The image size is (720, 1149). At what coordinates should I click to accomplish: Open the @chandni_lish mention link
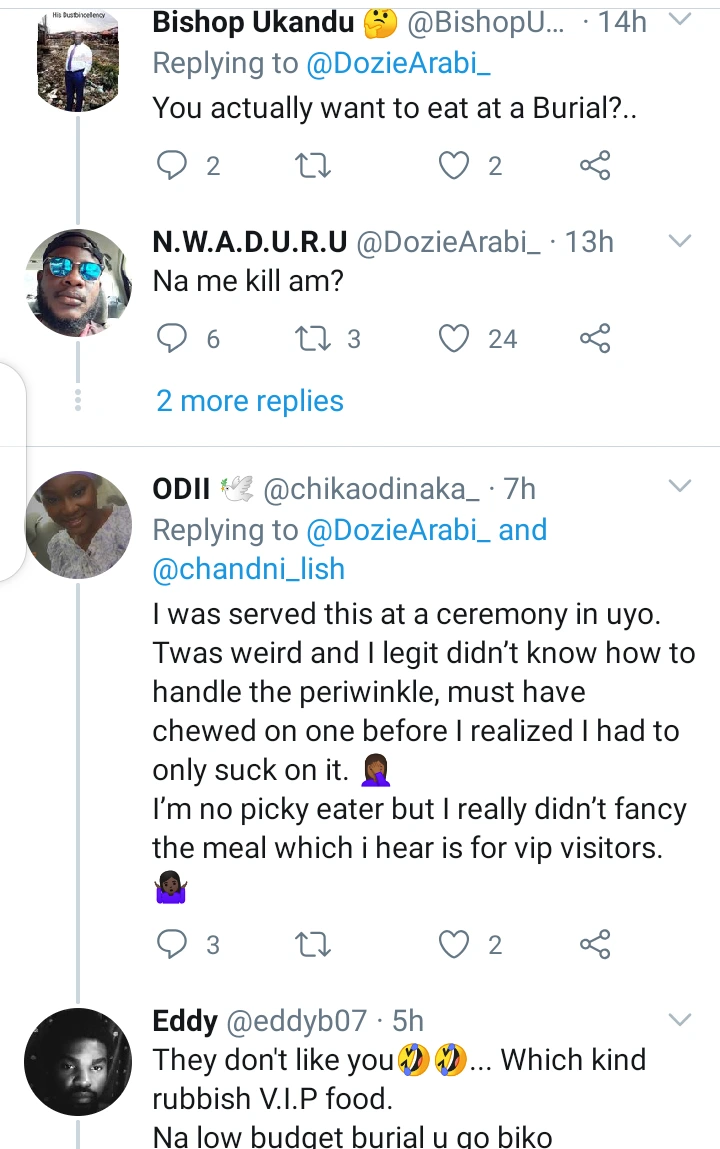coord(249,569)
